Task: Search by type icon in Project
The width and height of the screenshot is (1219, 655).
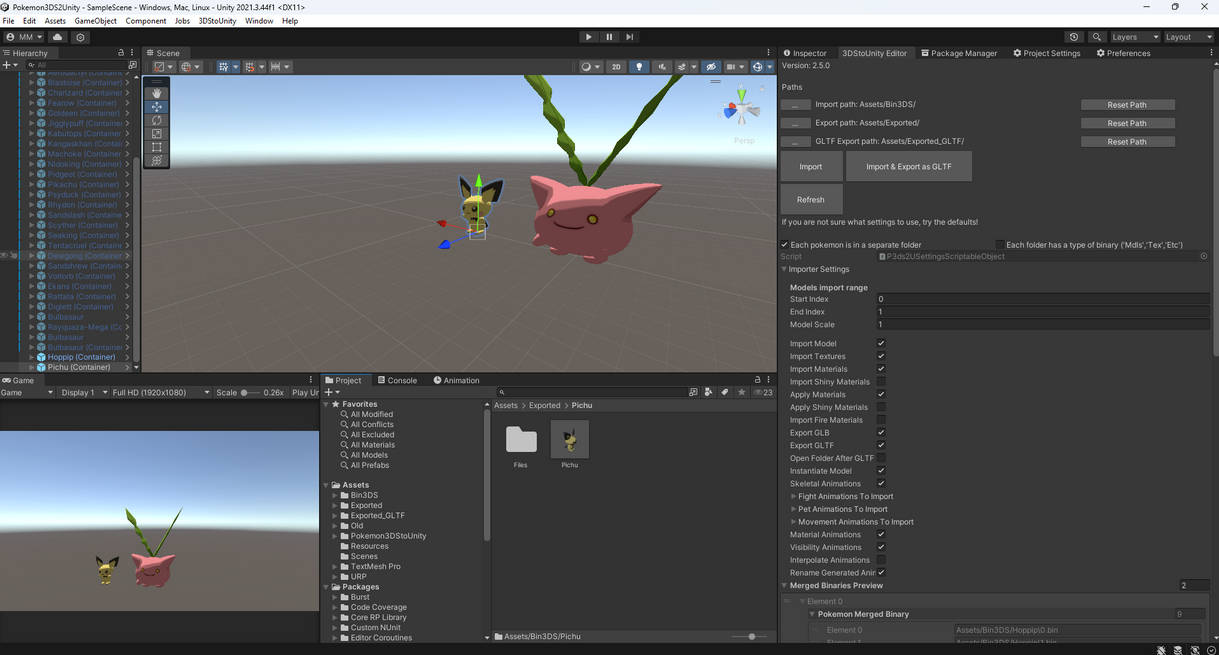Action: click(708, 392)
